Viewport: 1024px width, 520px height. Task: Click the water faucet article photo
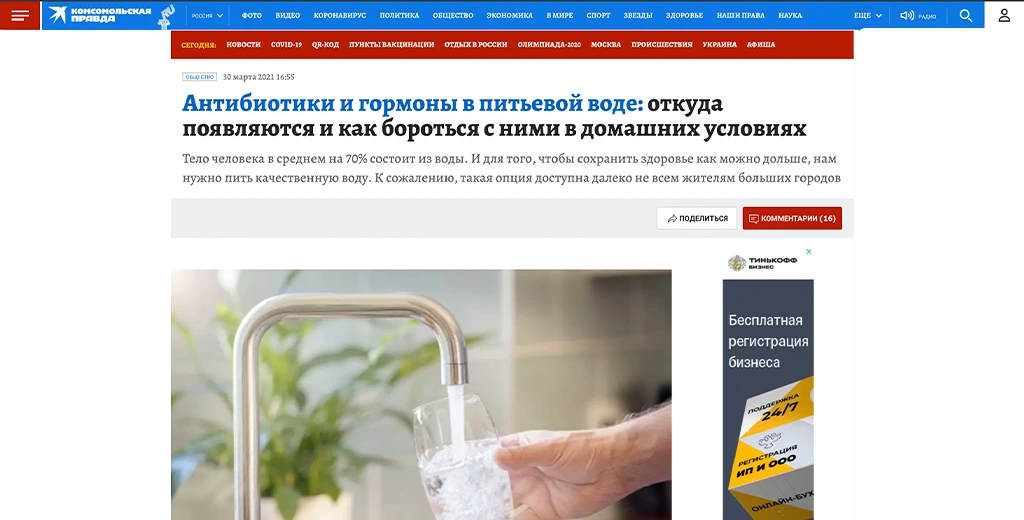421,395
